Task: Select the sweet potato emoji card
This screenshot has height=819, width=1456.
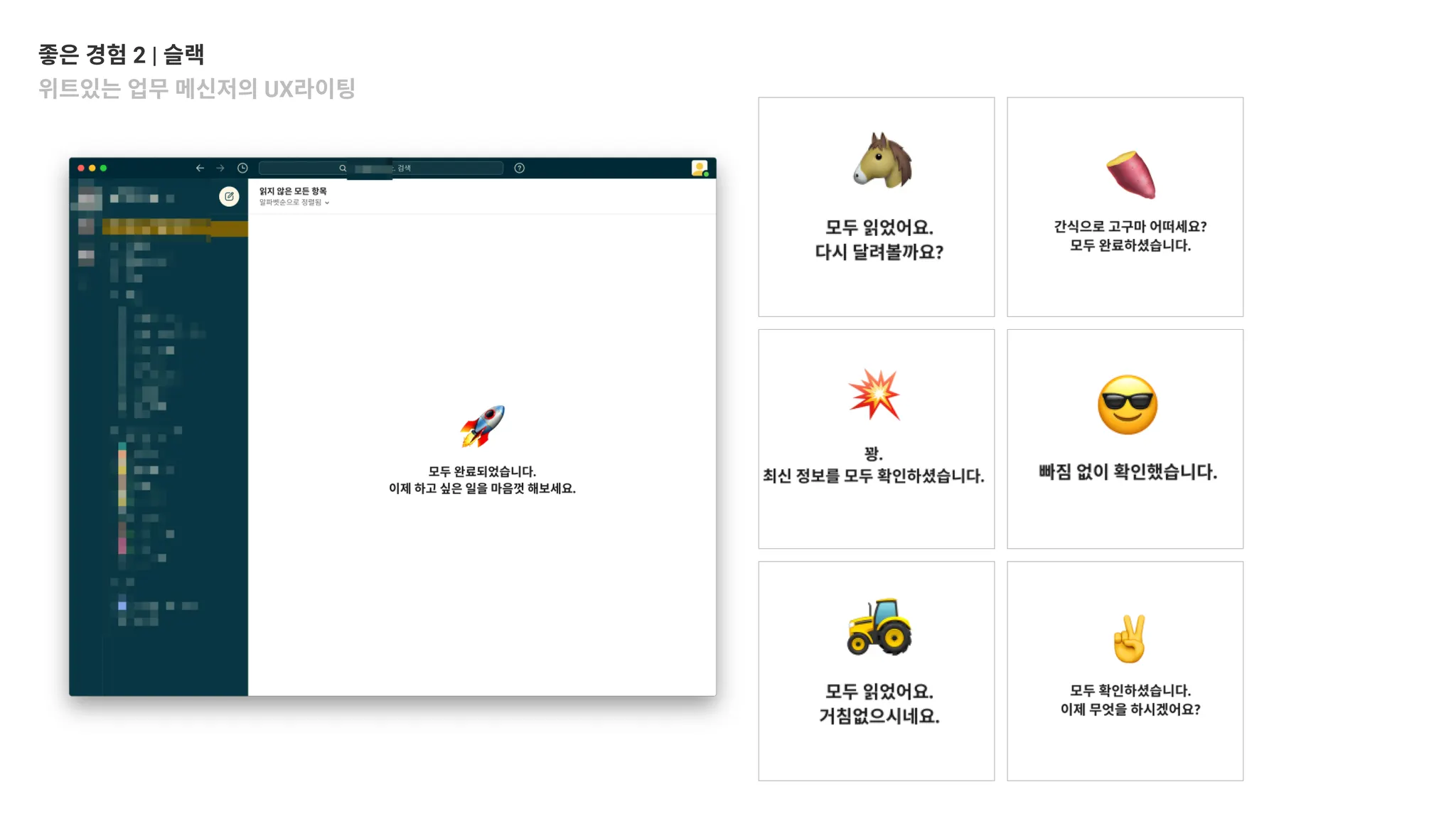Action: click(x=1125, y=207)
